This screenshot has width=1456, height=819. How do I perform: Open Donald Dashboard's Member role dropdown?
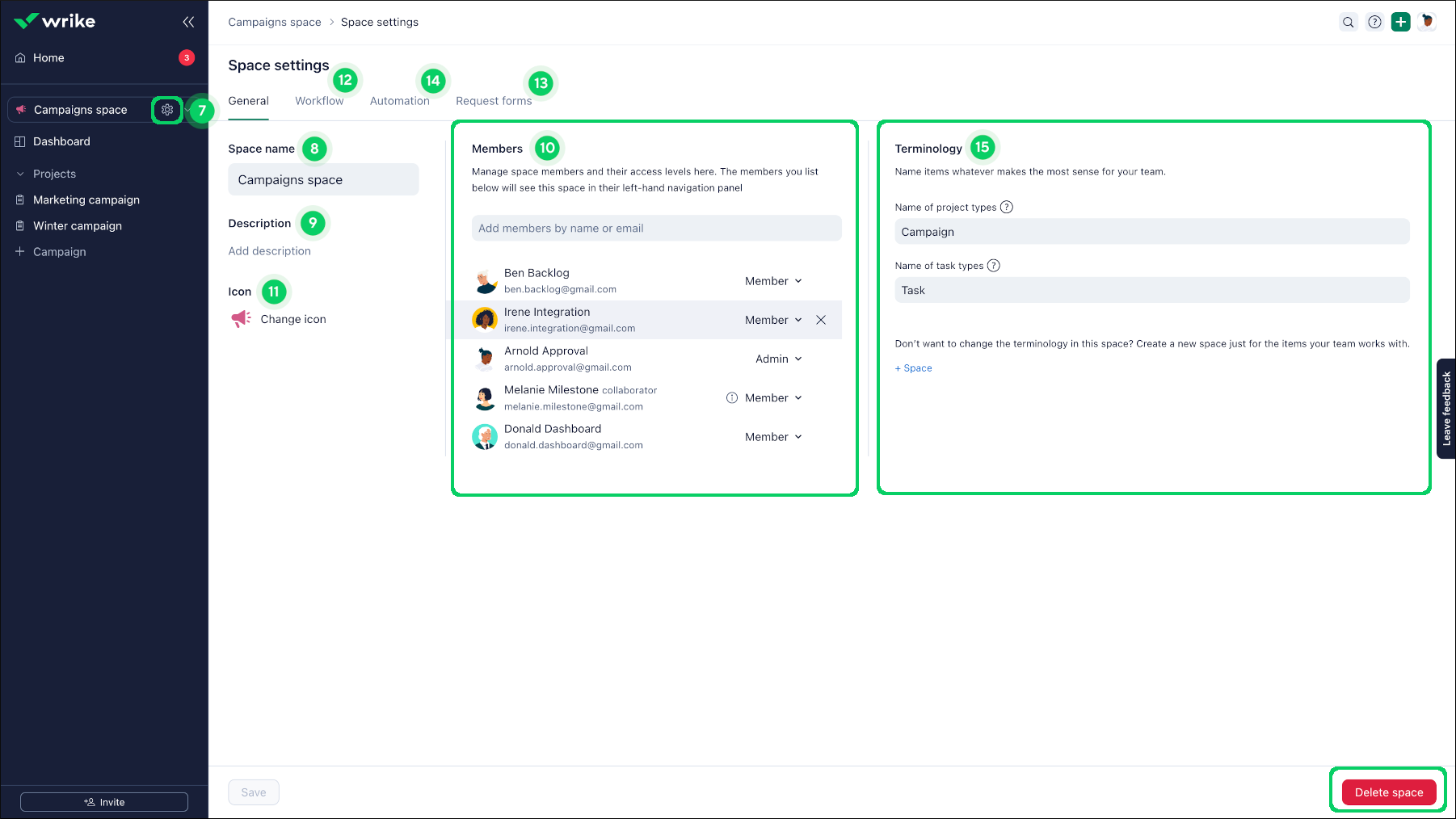pyautogui.click(x=773, y=437)
